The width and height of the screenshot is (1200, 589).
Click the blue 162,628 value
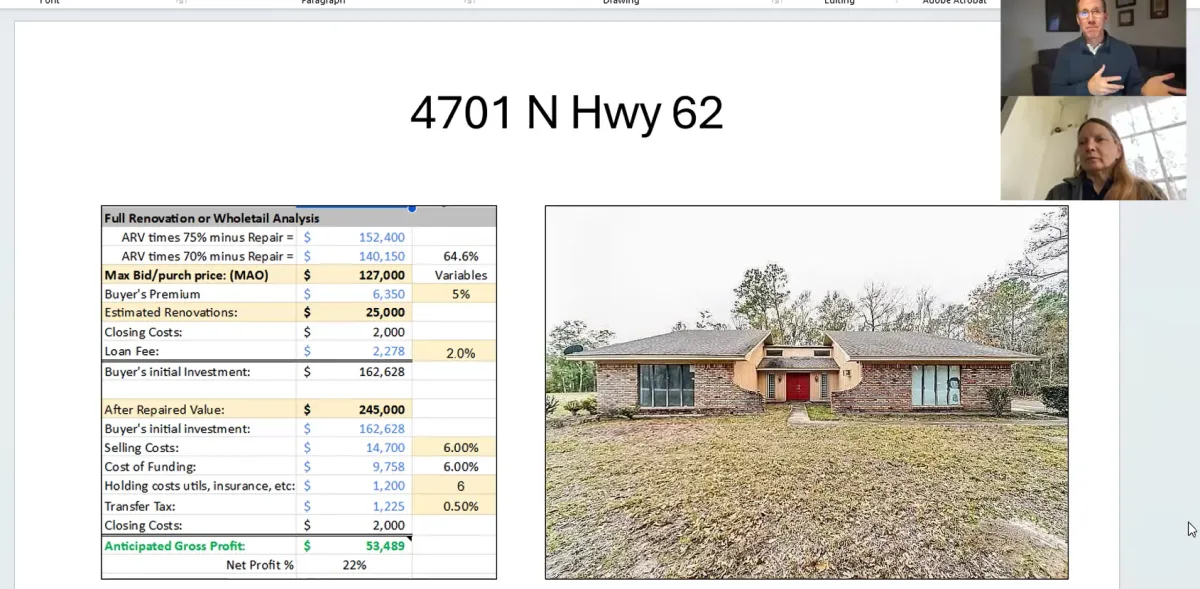382,428
